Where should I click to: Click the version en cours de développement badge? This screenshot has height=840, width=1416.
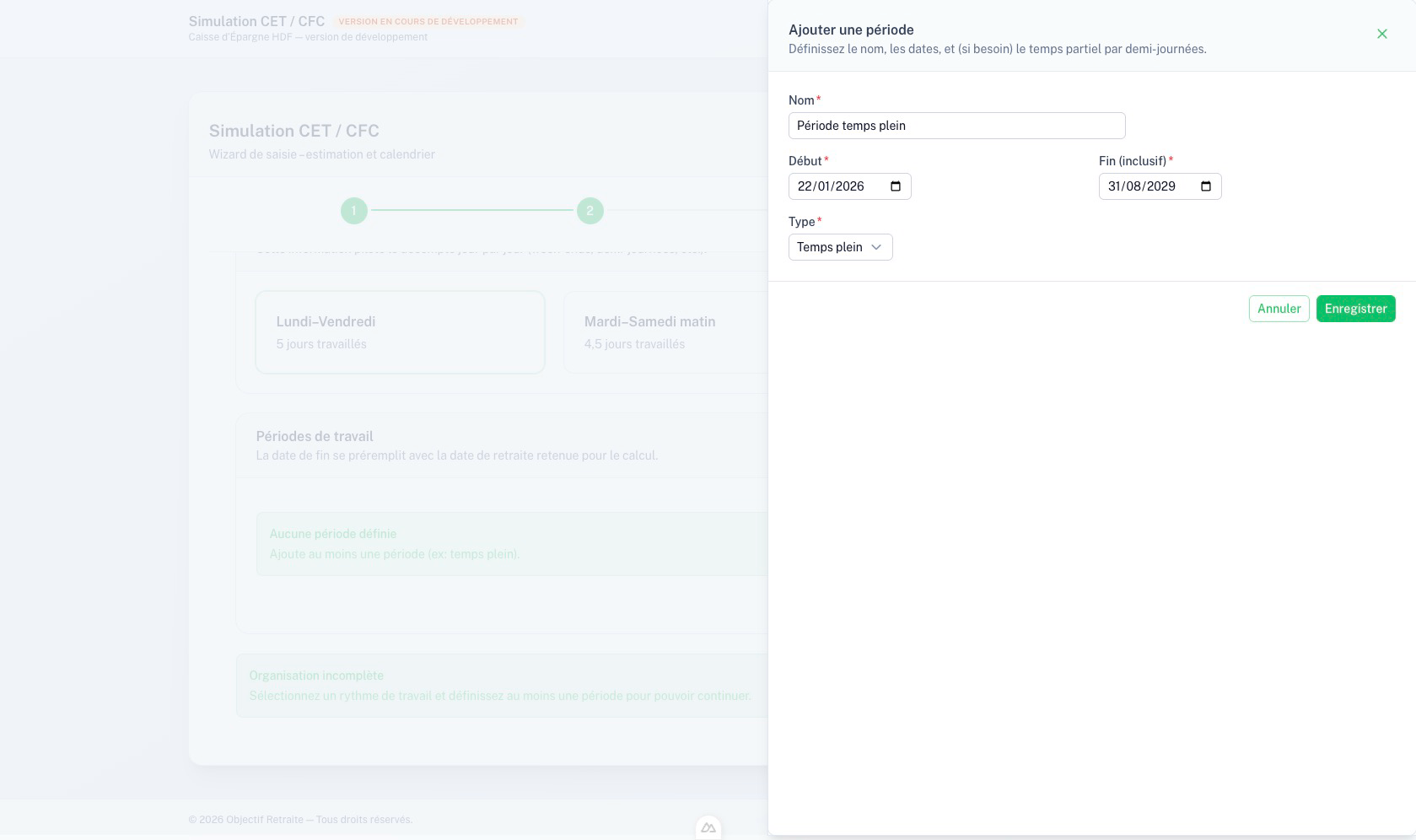click(x=428, y=21)
